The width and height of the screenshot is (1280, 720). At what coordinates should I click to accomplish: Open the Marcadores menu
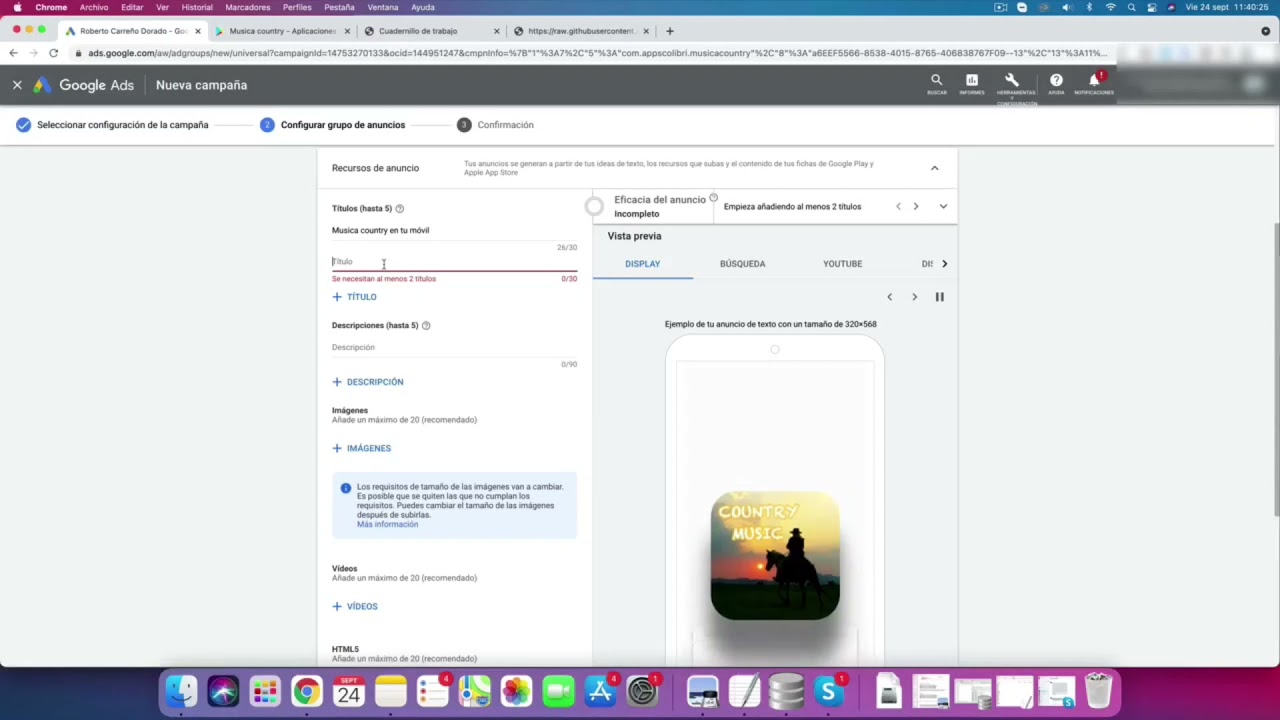[247, 7]
